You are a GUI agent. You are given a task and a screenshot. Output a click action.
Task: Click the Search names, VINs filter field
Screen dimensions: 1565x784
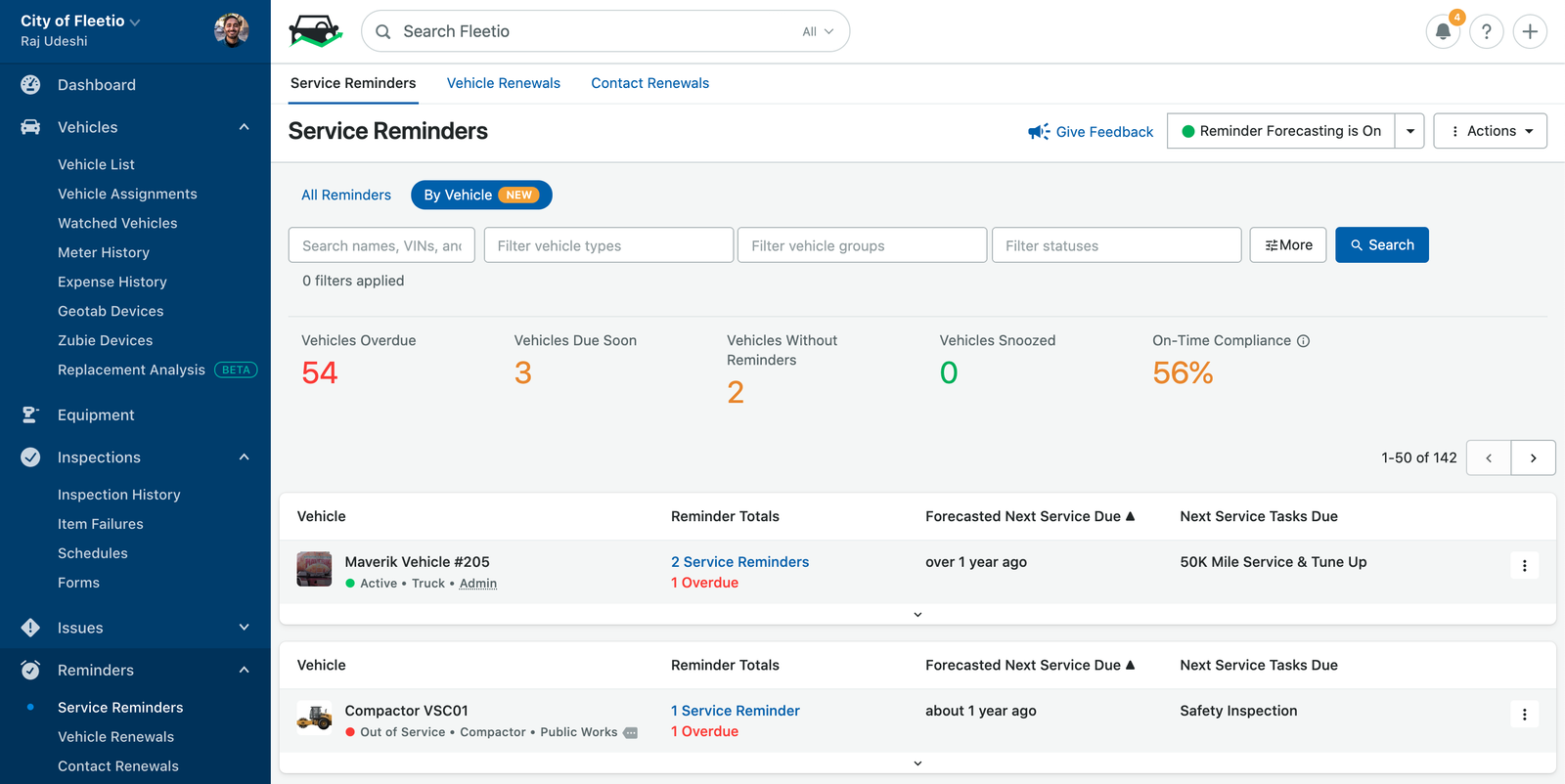(x=381, y=245)
